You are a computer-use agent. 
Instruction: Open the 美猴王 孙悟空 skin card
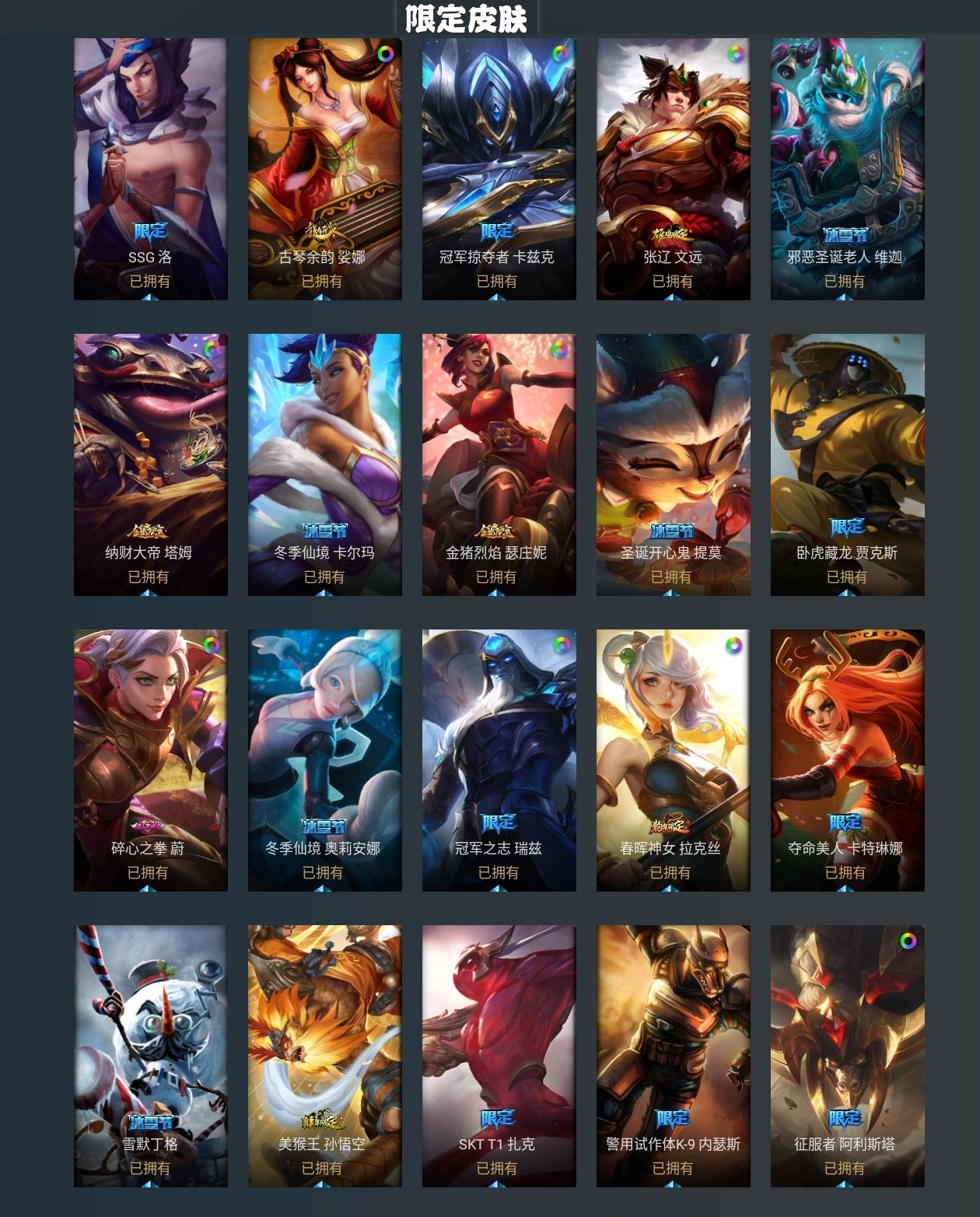325,1056
